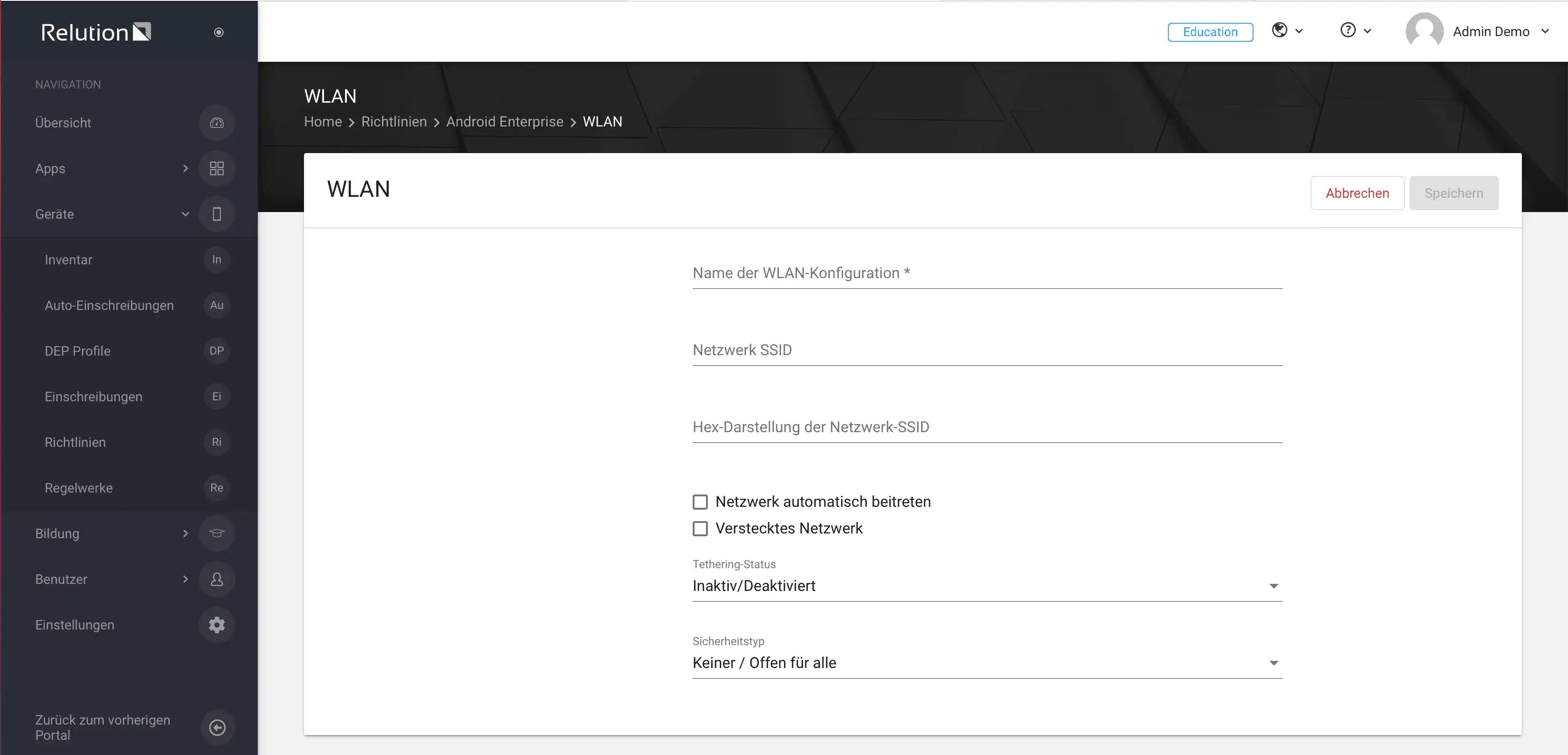The image size is (1568, 755).
Task: Click the WLAN breadcrumb current item
Action: 602,122
